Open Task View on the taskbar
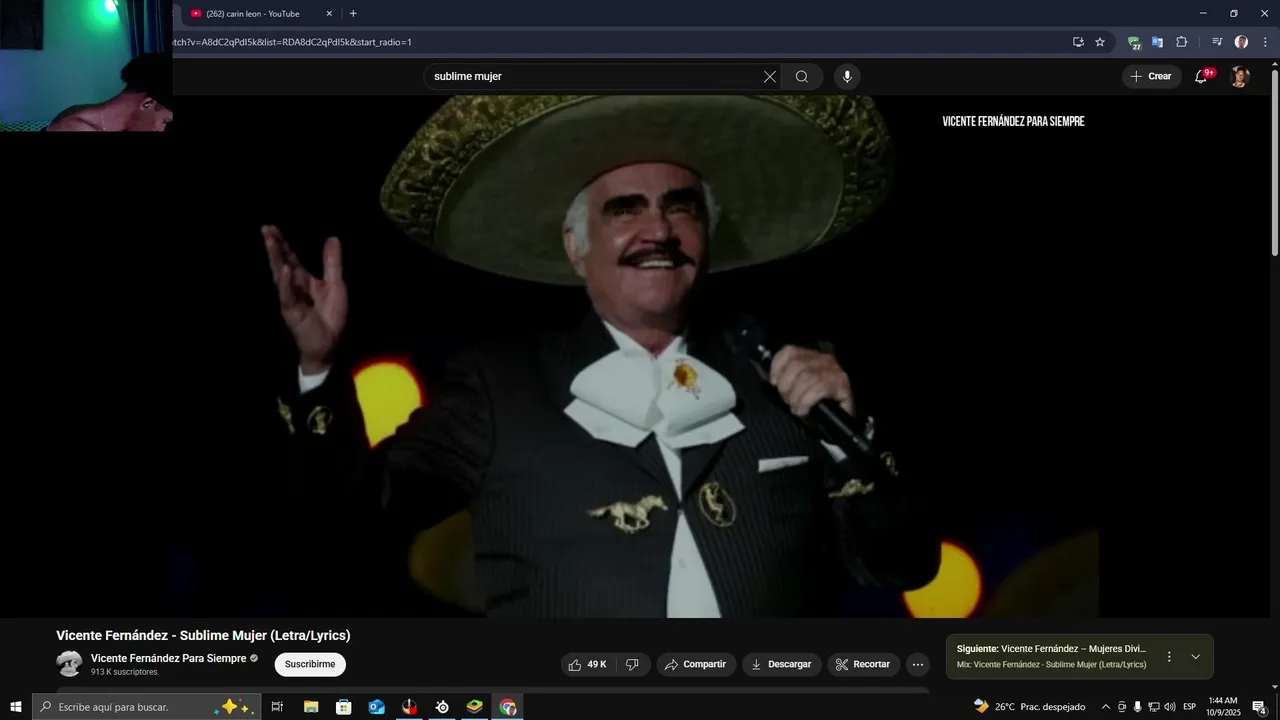The height and width of the screenshot is (720, 1280). coord(277,707)
